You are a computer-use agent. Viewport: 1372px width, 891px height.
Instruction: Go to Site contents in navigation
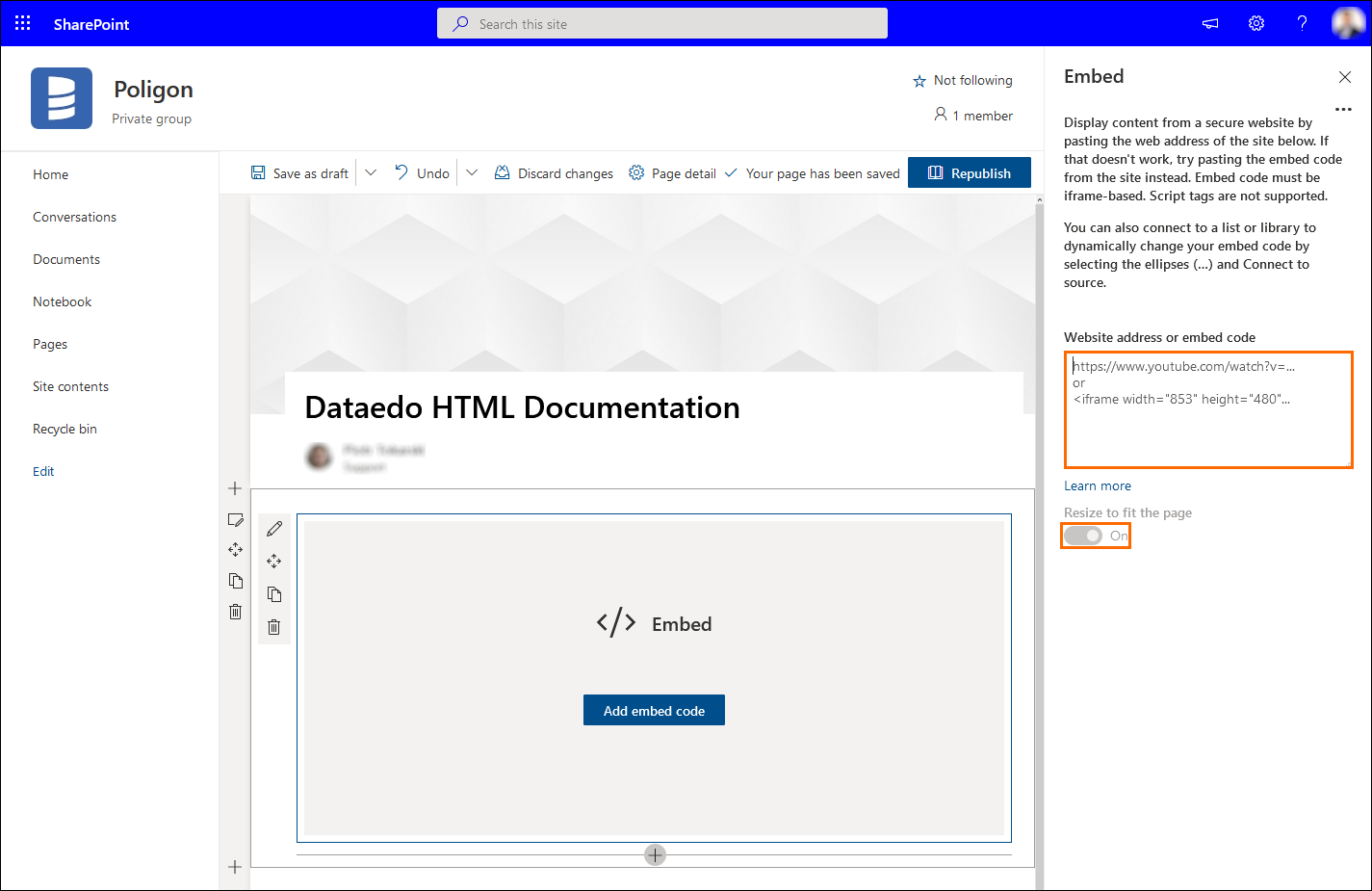point(70,386)
